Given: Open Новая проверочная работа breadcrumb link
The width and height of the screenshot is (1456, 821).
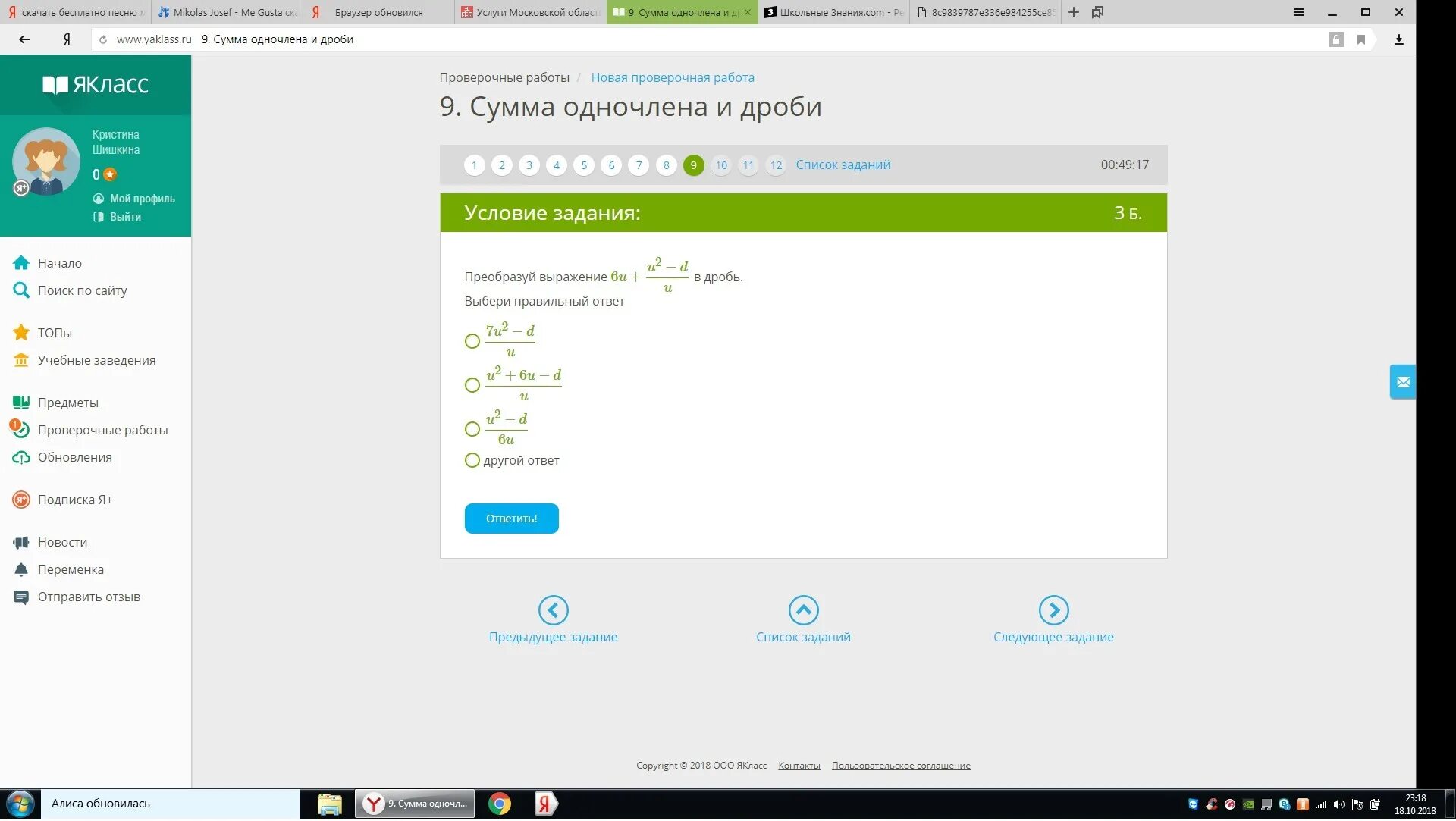Looking at the screenshot, I should point(672,77).
